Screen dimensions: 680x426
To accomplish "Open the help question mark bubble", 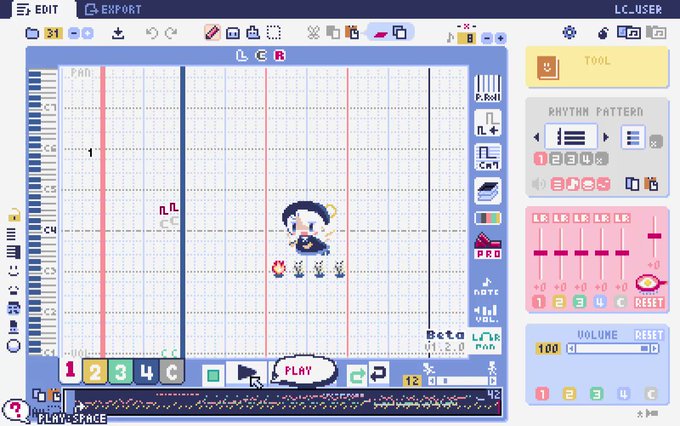I will point(16,410).
